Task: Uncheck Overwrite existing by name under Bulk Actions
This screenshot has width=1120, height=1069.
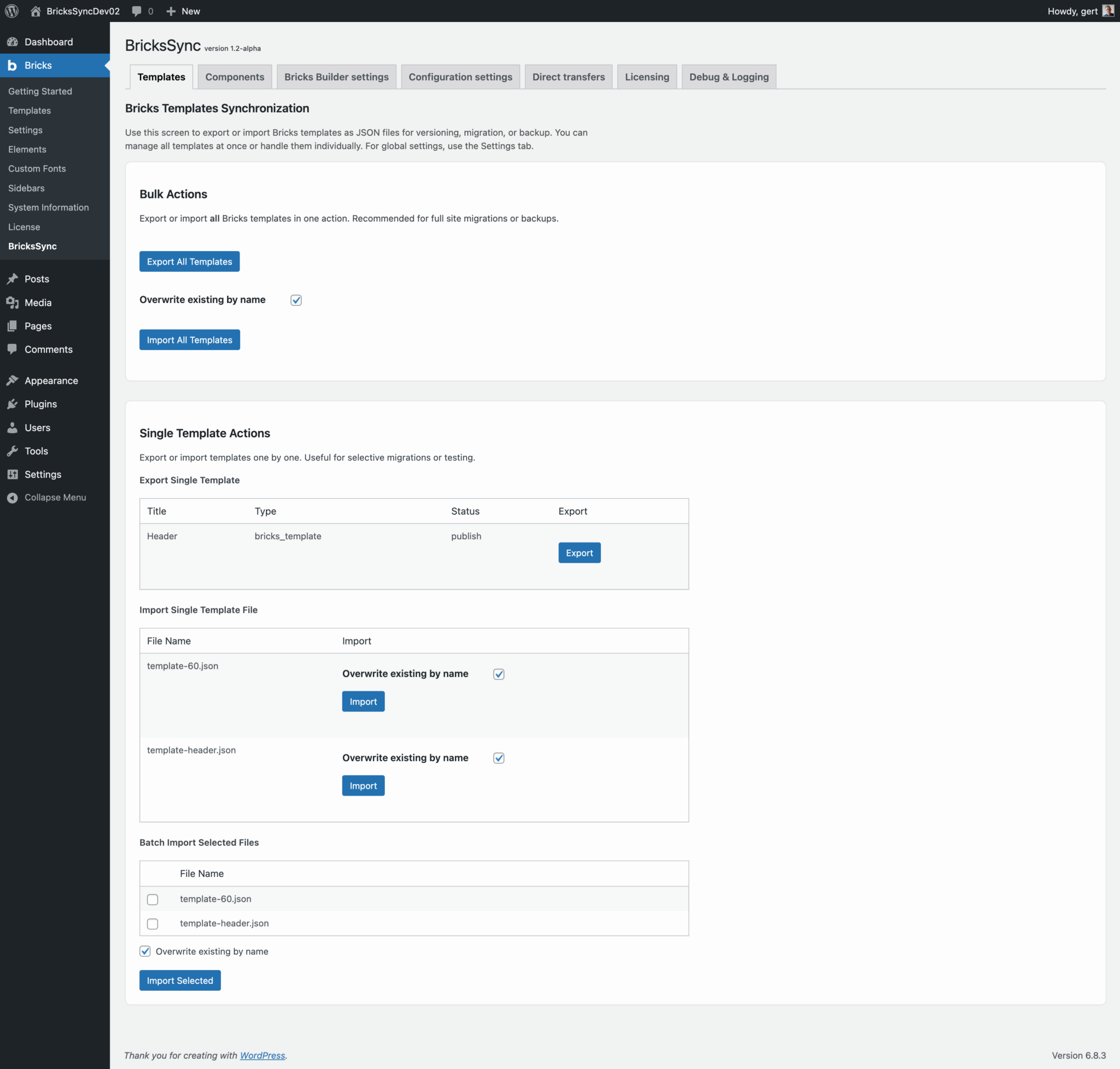Action: [296, 300]
